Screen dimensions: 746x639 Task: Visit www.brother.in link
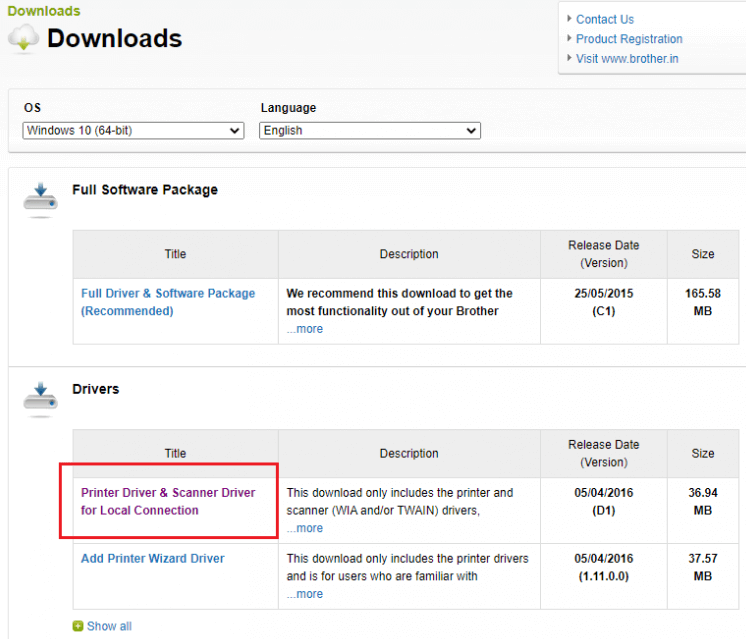[629, 58]
